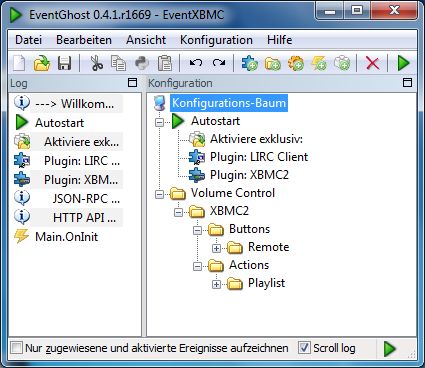Select Plugin: LIRC Client in the tree
Image resolution: width=425 pixels, height=368 pixels.
[259, 157]
